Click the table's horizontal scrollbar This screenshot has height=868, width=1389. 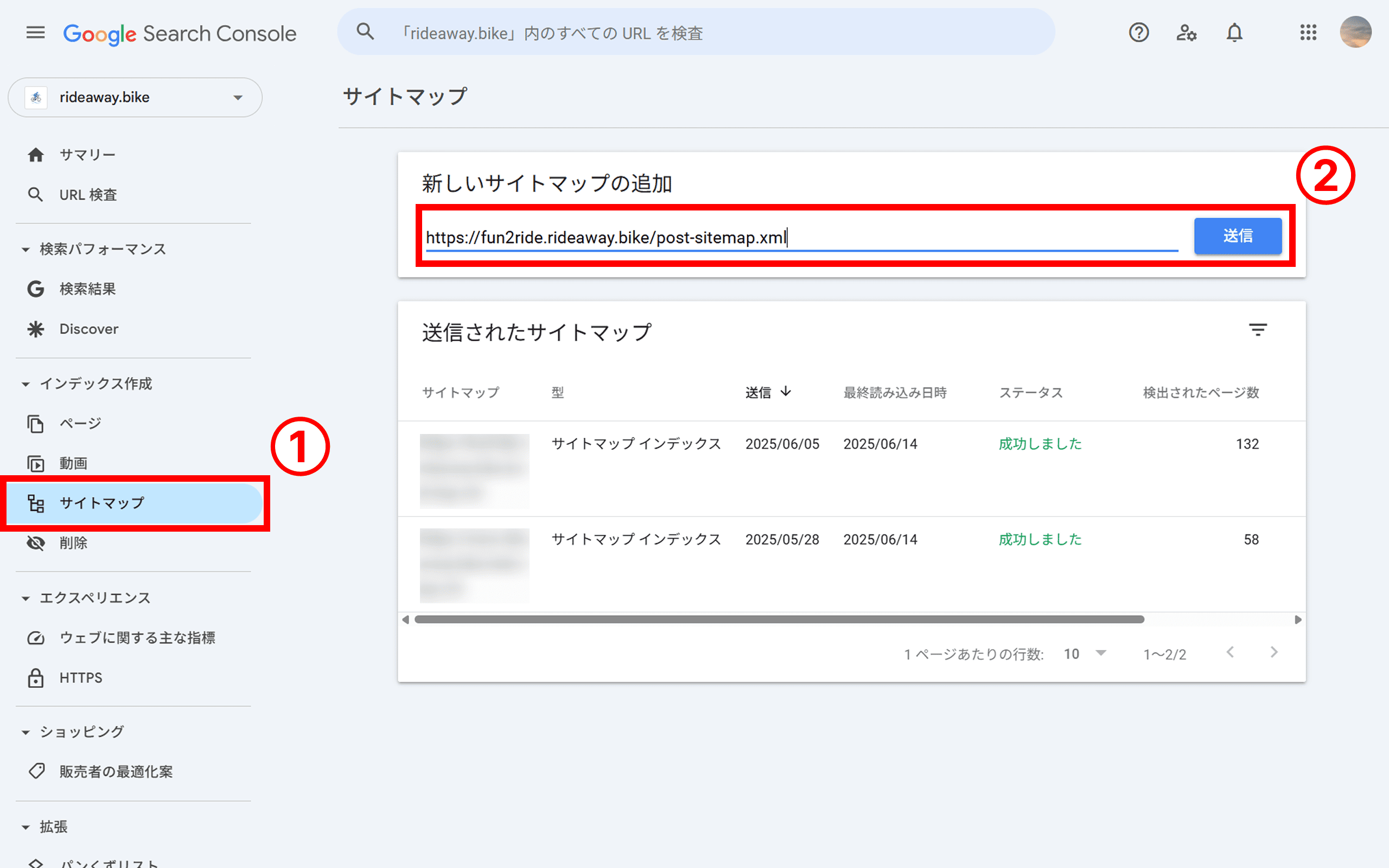coord(779,620)
